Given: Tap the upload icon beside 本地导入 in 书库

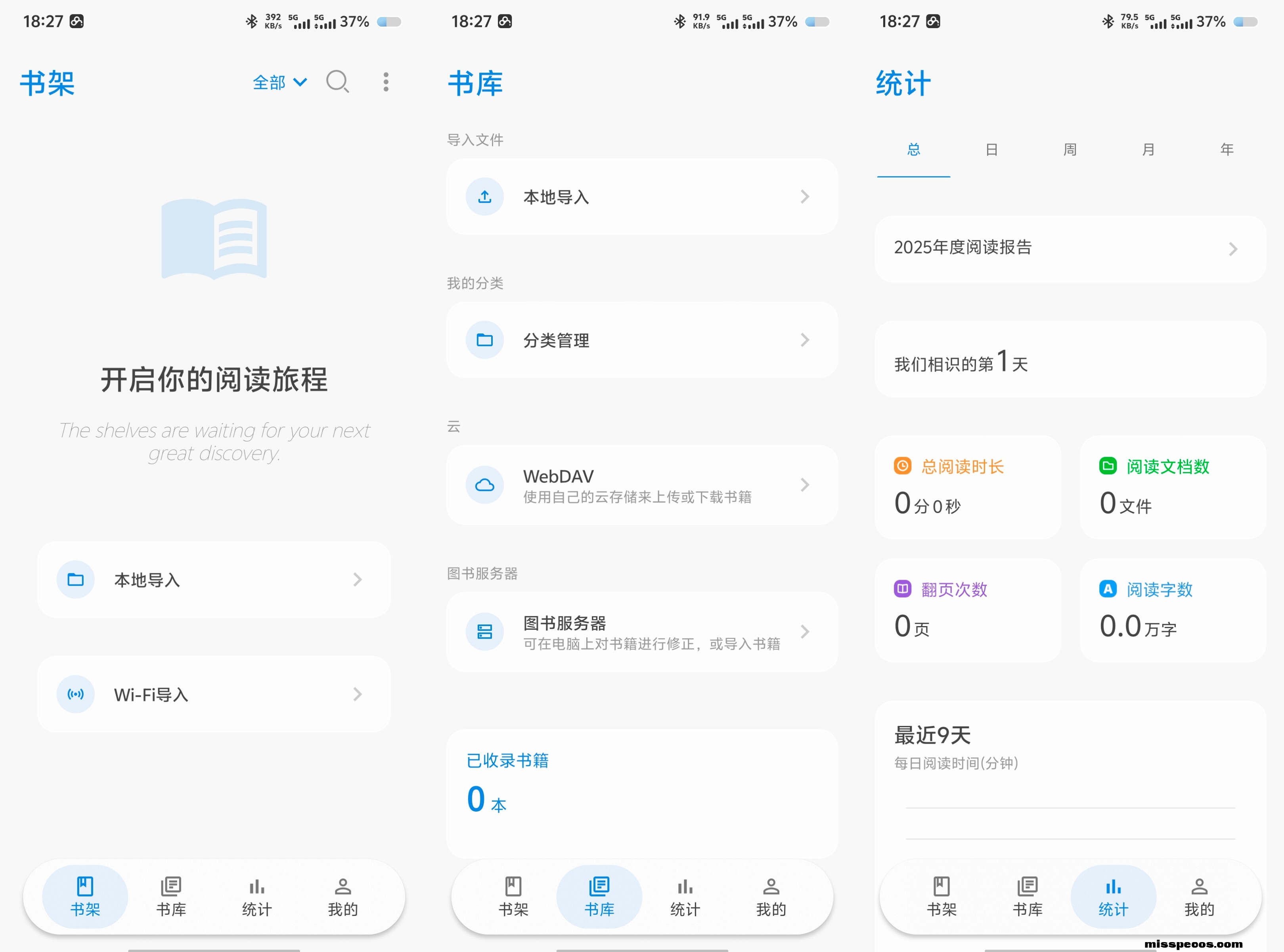Looking at the screenshot, I should (484, 197).
